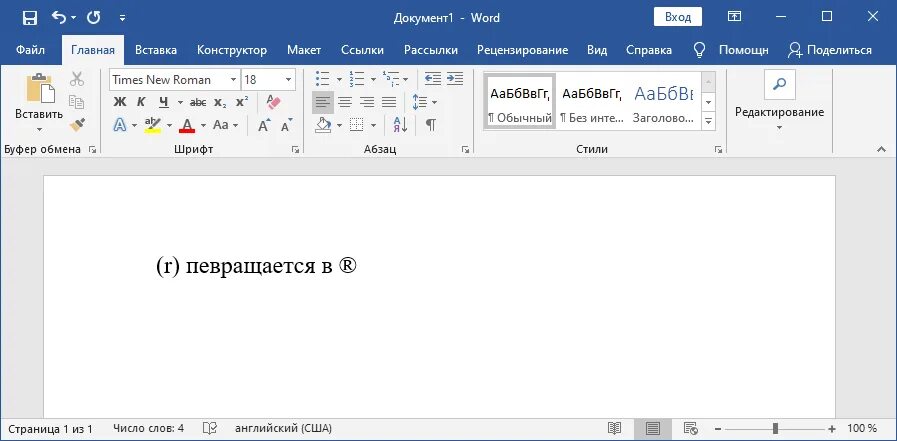This screenshot has width=897, height=441.
Task: Apply red font color
Action: click(187, 124)
